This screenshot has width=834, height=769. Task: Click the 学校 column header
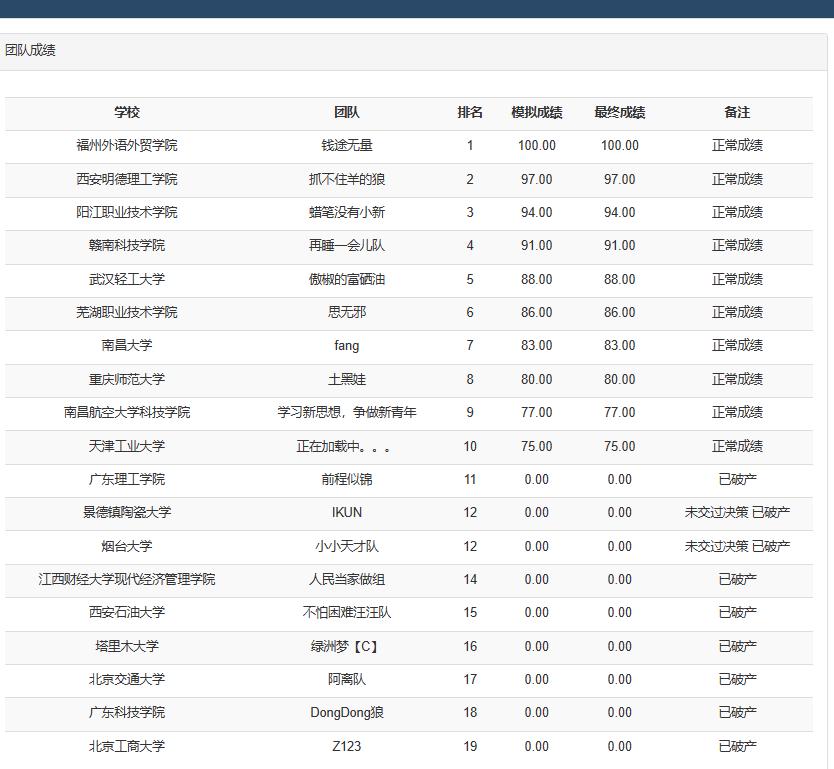tap(127, 113)
